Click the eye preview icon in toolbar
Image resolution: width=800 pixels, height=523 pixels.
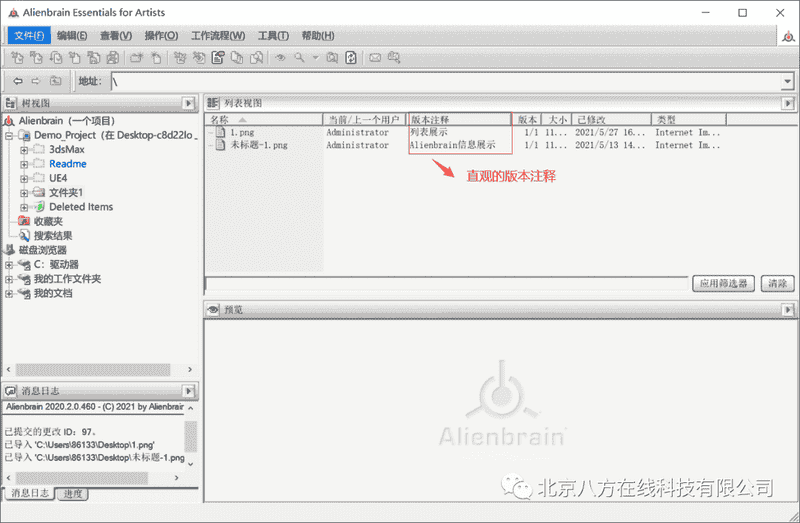[281, 58]
